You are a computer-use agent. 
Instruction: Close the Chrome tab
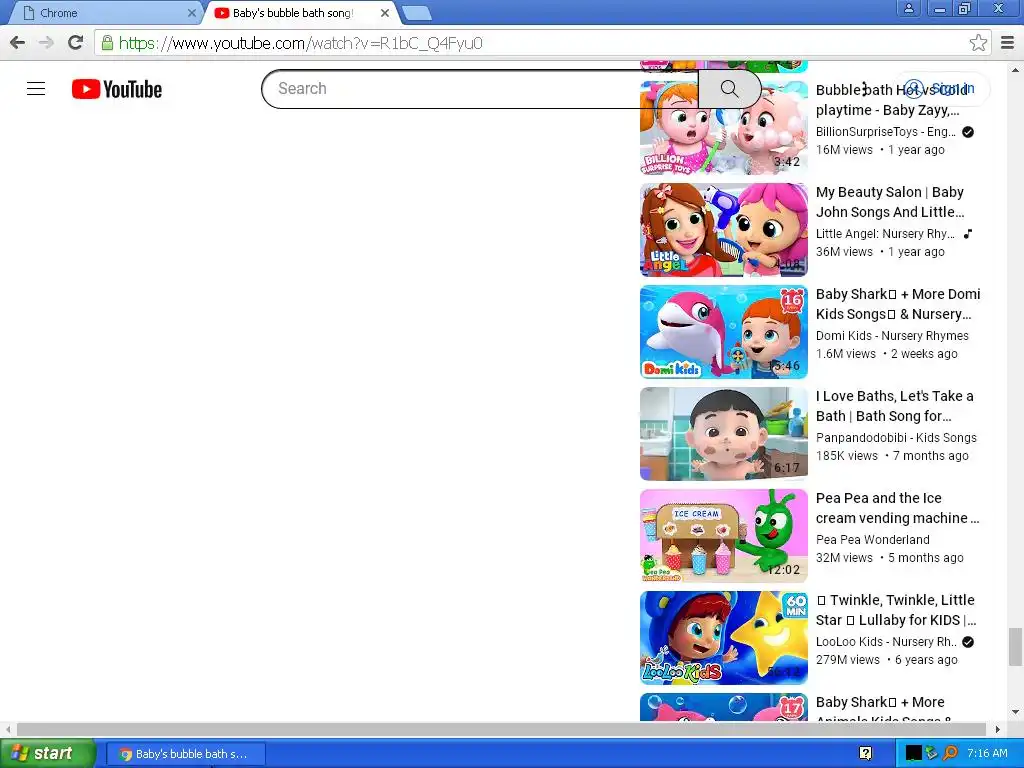[191, 13]
